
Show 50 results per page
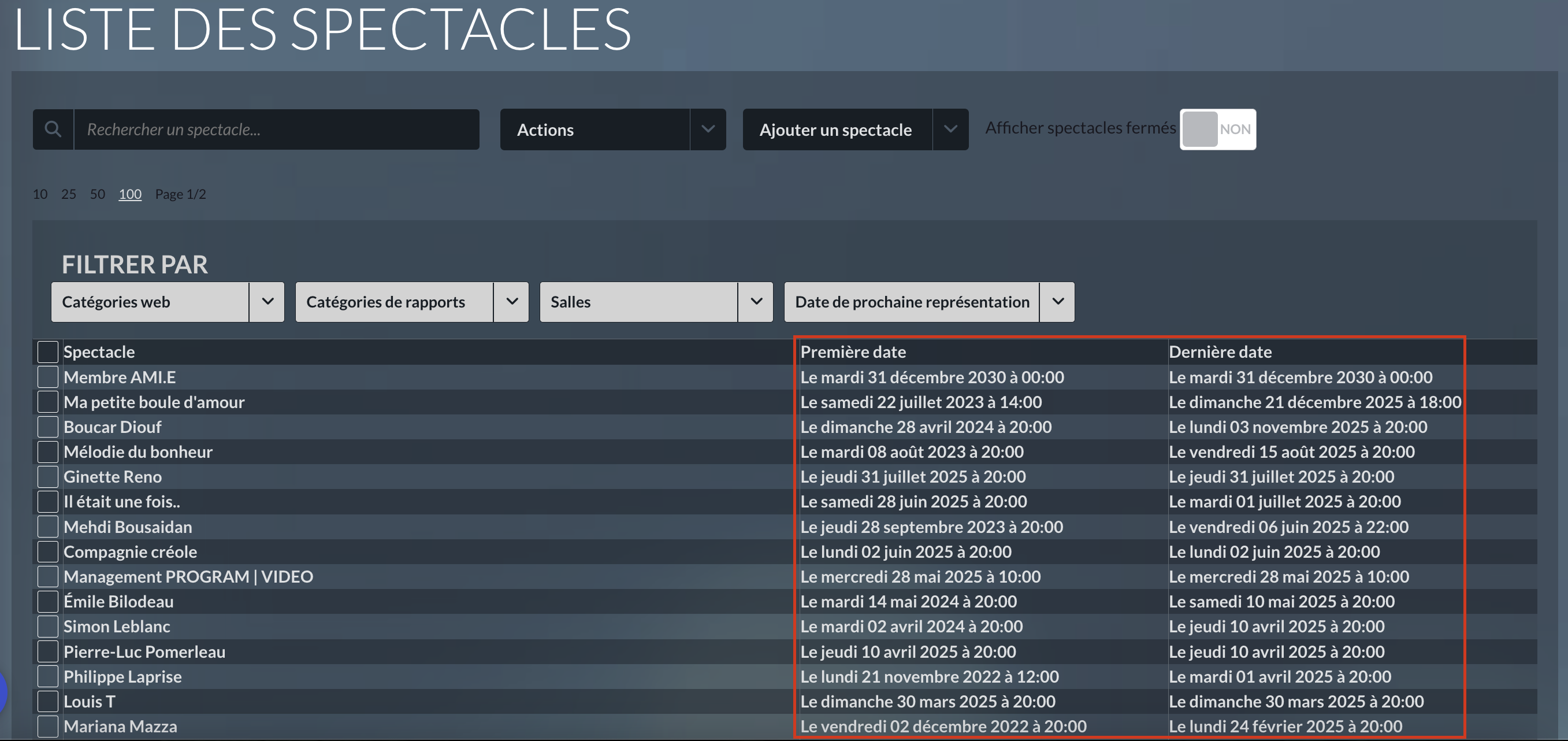pyautogui.click(x=98, y=194)
